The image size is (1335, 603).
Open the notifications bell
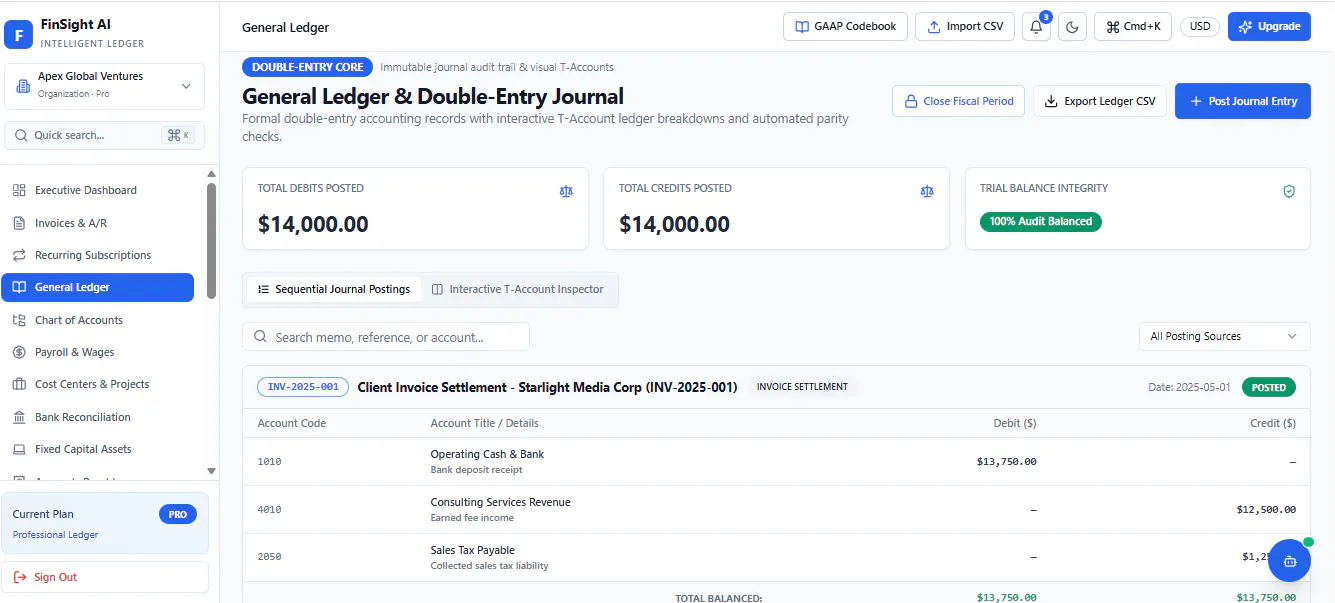coord(1036,27)
